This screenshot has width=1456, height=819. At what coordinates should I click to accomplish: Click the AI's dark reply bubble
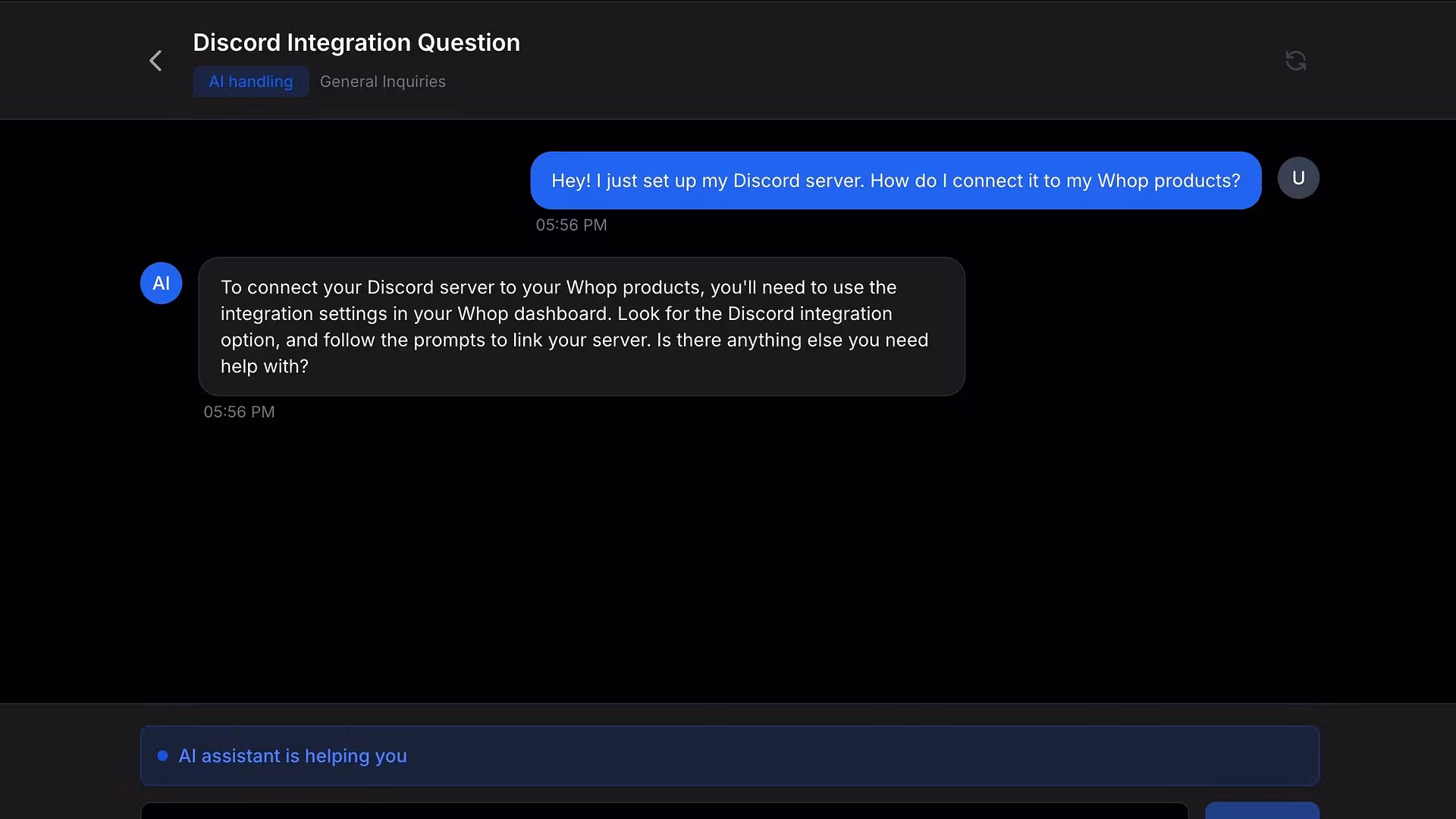[x=581, y=326]
